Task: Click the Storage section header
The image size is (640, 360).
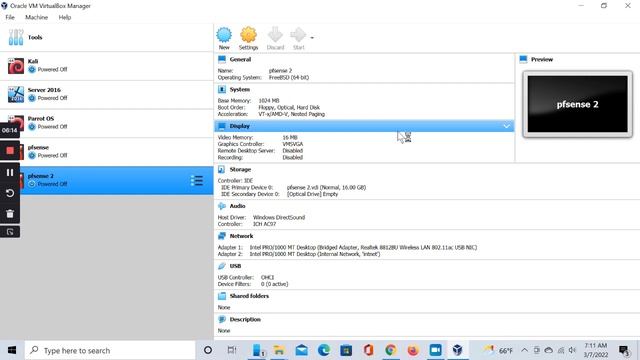Action: coord(240,169)
